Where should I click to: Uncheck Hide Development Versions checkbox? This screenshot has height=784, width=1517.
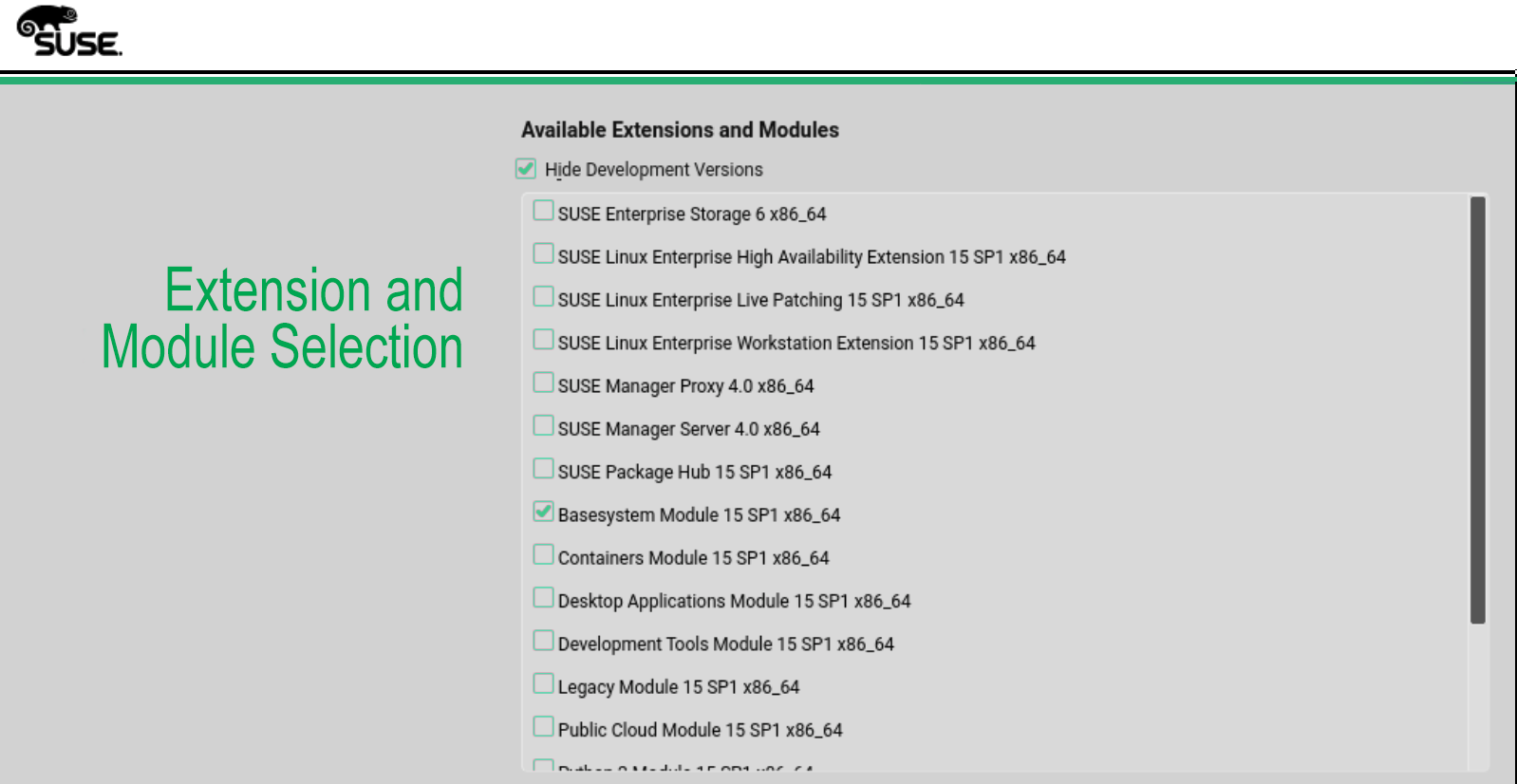coord(525,169)
